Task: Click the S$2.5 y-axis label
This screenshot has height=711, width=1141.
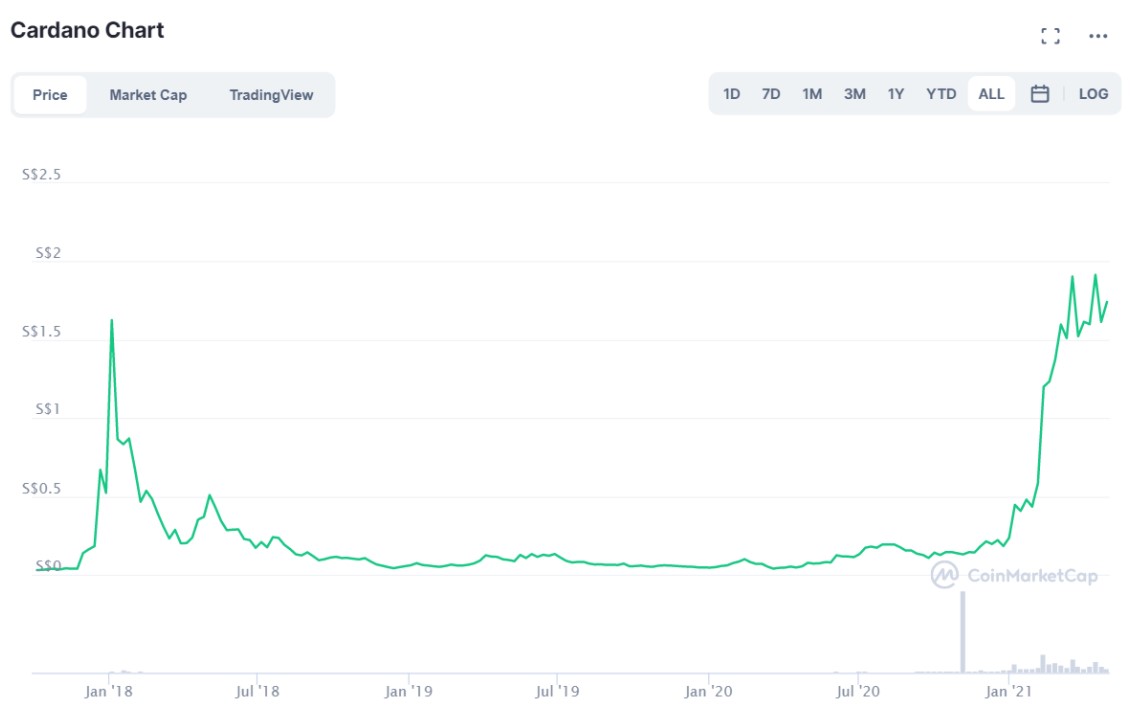Action: click(41, 175)
